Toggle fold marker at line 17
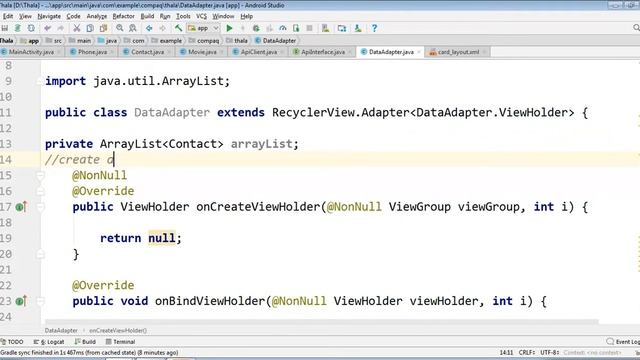Screen dimensions: 640x360 tap(40, 207)
